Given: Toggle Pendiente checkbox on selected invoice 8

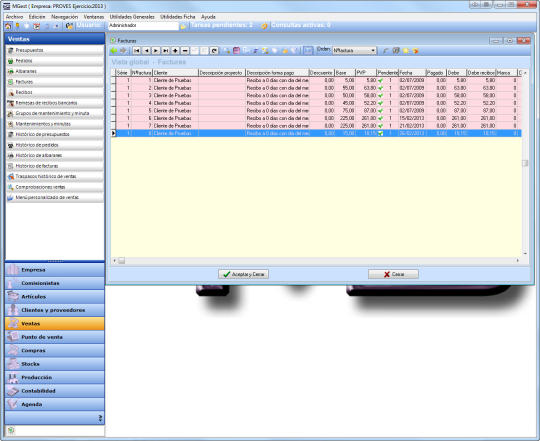Looking at the screenshot, I should [381, 133].
